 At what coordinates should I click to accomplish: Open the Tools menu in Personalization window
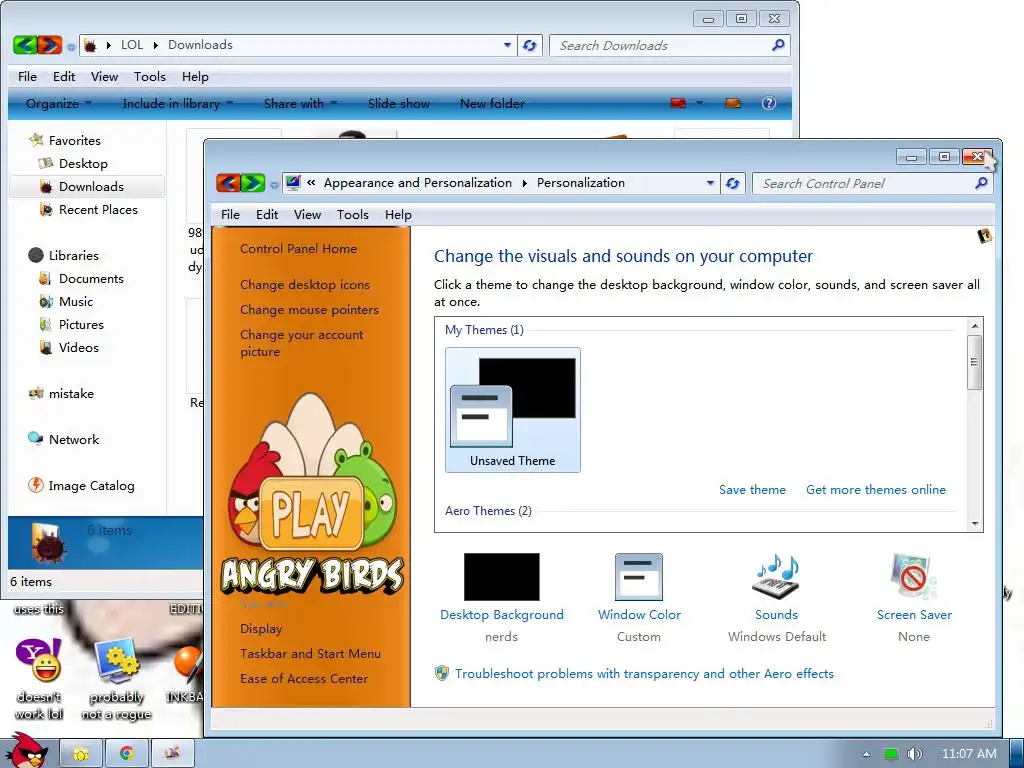pos(353,214)
